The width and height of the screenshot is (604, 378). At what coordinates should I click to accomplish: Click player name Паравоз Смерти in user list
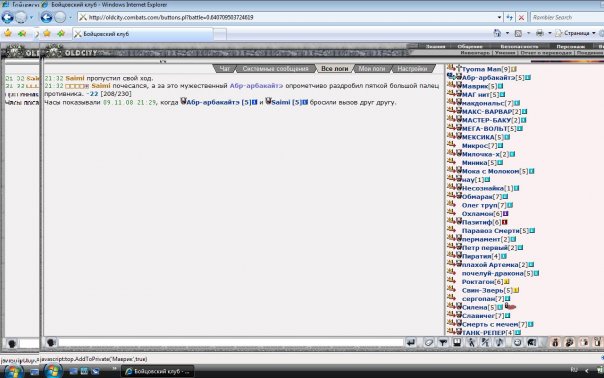tap(490, 231)
